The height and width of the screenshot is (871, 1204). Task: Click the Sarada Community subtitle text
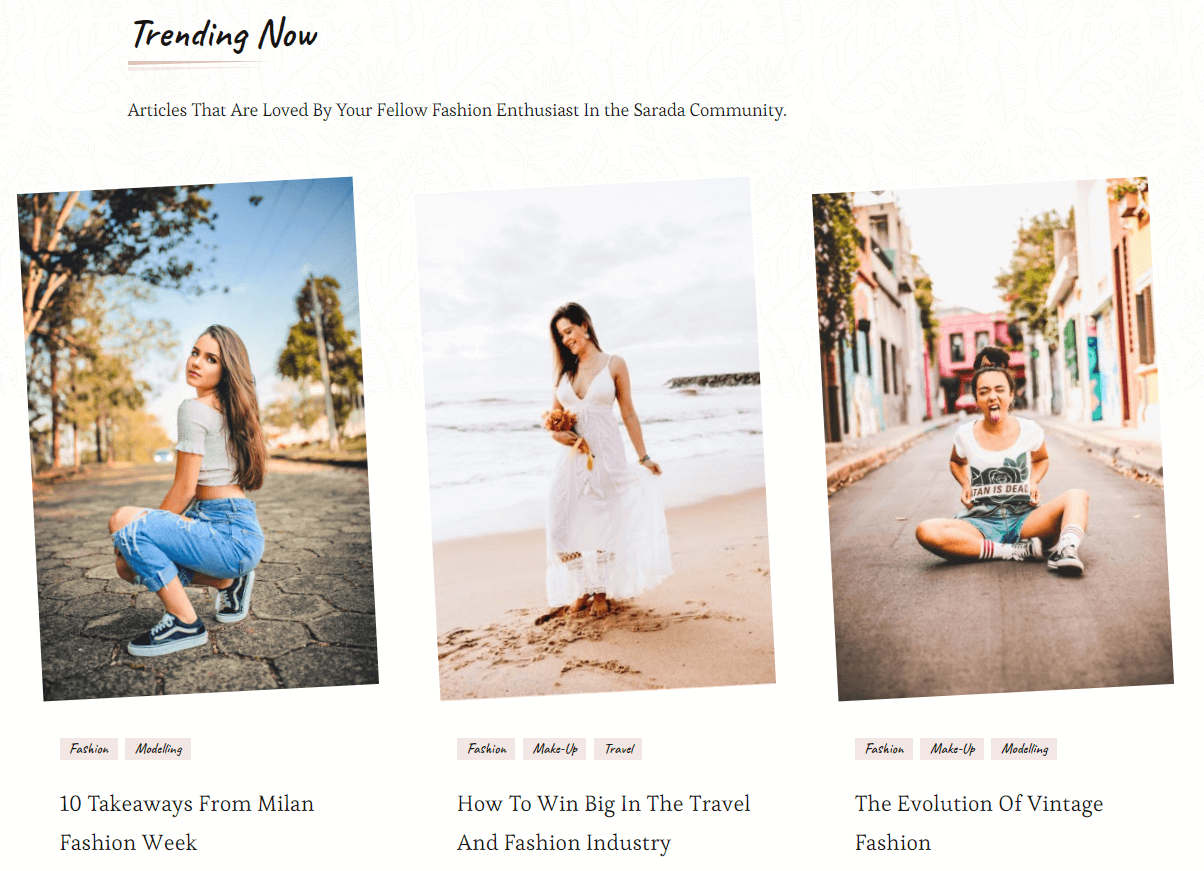click(x=457, y=110)
